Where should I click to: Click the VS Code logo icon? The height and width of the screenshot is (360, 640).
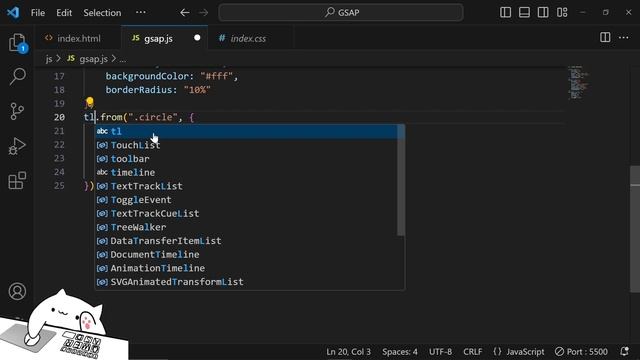(13, 12)
